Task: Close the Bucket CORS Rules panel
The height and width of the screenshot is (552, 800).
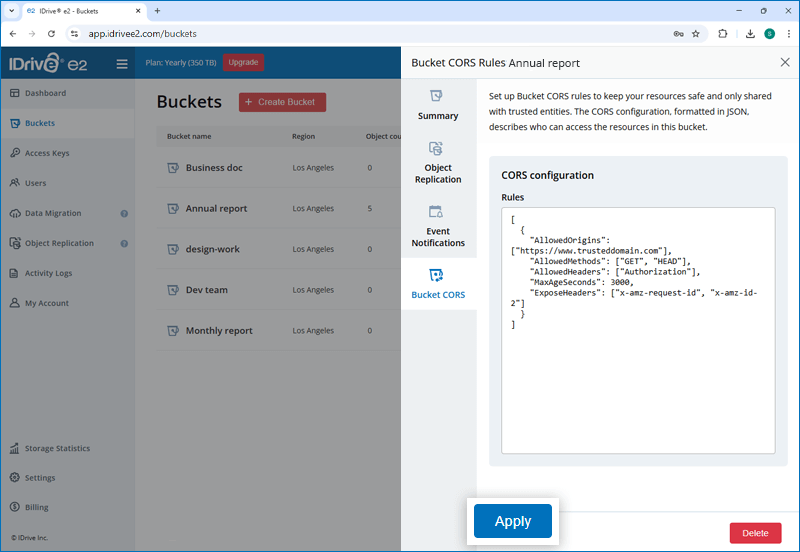Action: click(x=784, y=62)
